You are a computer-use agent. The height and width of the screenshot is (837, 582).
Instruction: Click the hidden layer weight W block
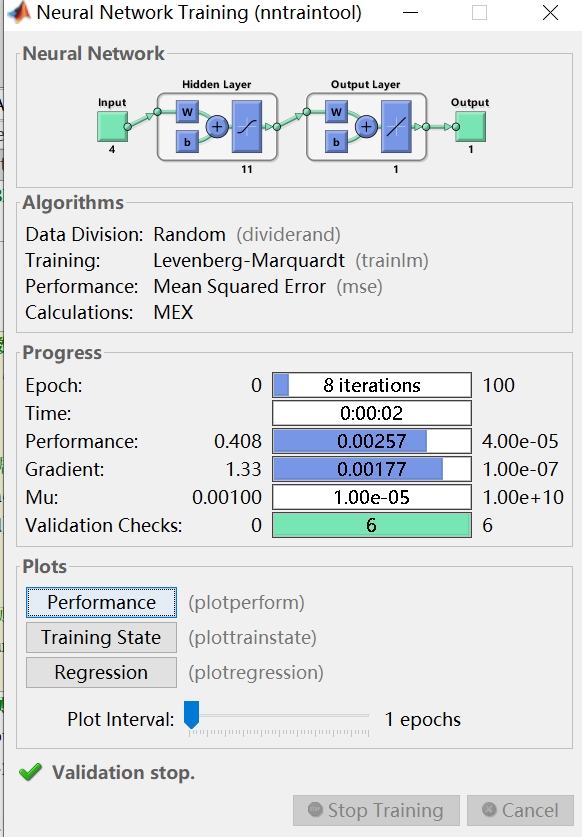click(x=187, y=112)
